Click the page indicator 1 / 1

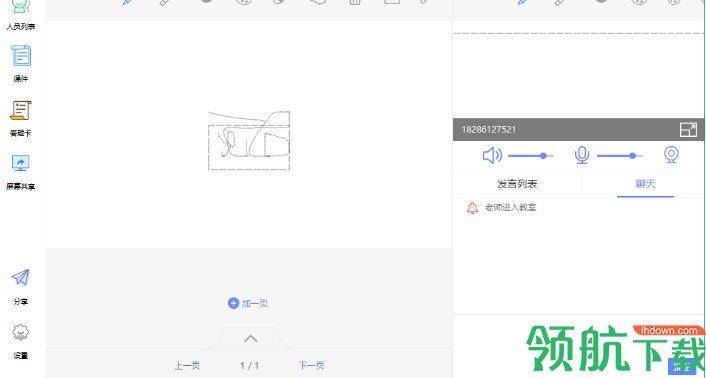tap(249, 365)
